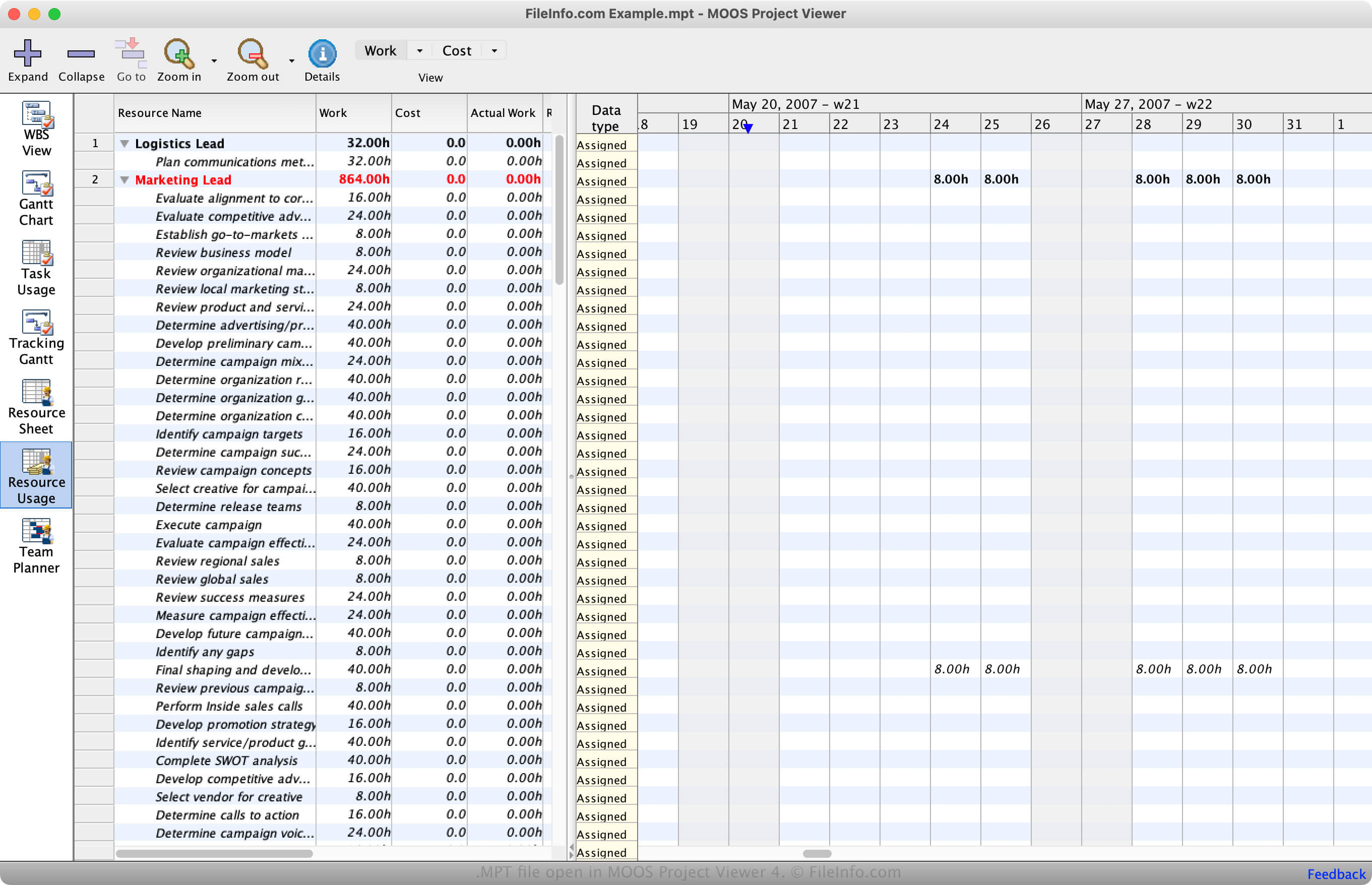
Task: Select 'Review local marketing st...' task
Action: [x=234, y=288]
